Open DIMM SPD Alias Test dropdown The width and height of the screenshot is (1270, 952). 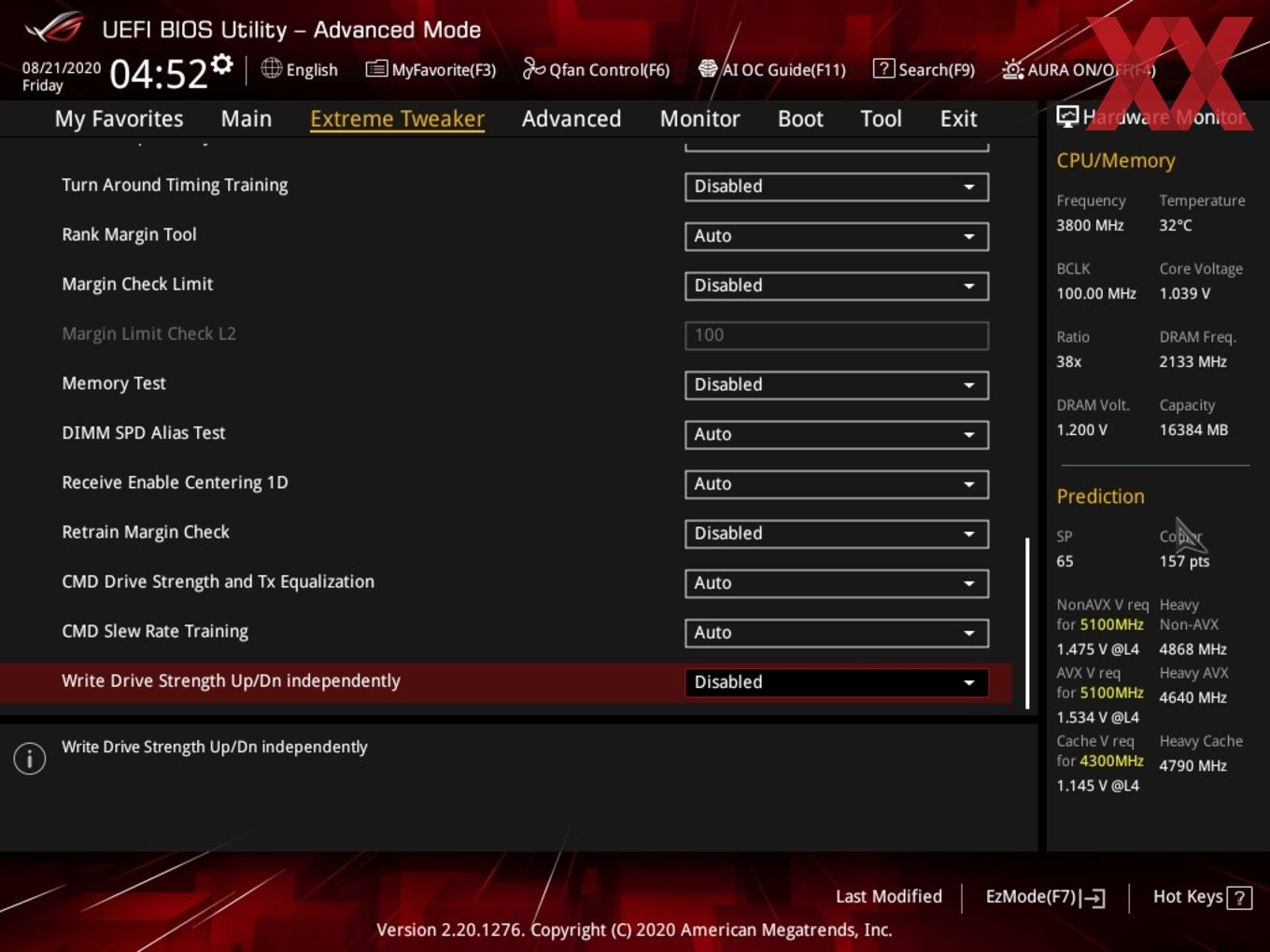pyautogui.click(x=837, y=434)
